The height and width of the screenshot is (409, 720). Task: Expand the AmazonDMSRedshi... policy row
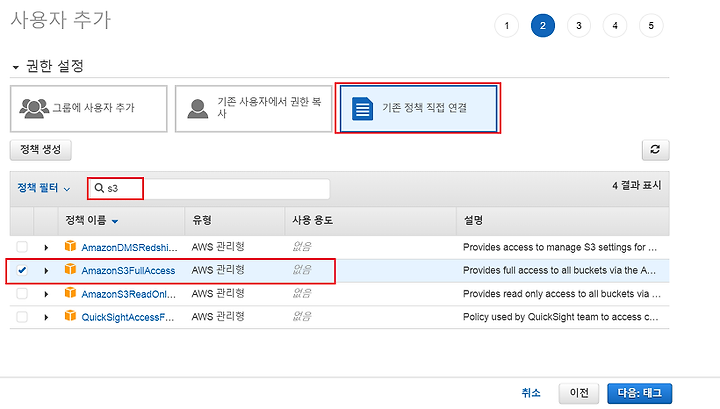[x=46, y=247]
